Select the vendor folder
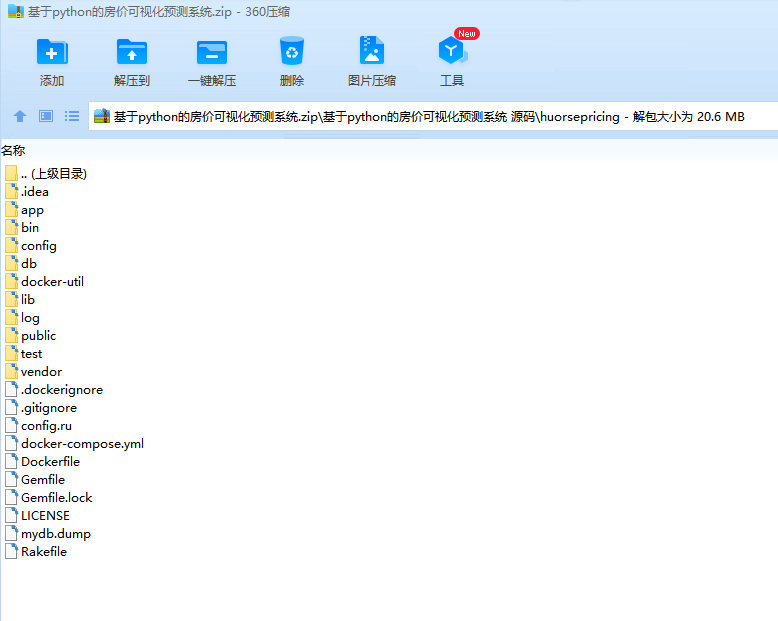This screenshot has height=621, width=778. 34,372
